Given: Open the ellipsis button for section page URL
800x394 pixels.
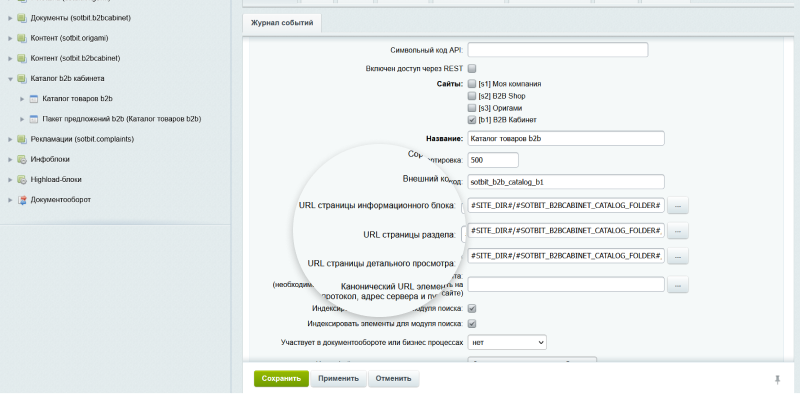Looking at the screenshot, I should [678, 231].
